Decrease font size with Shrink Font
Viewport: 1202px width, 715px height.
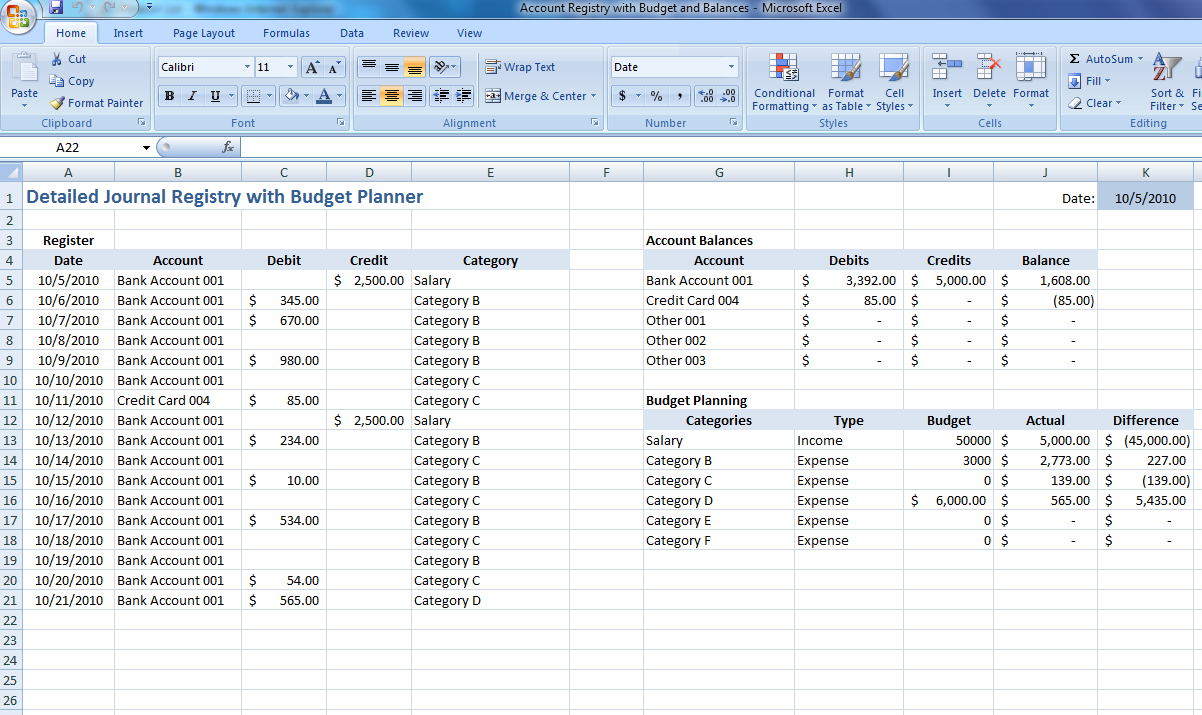pyautogui.click(x=334, y=67)
